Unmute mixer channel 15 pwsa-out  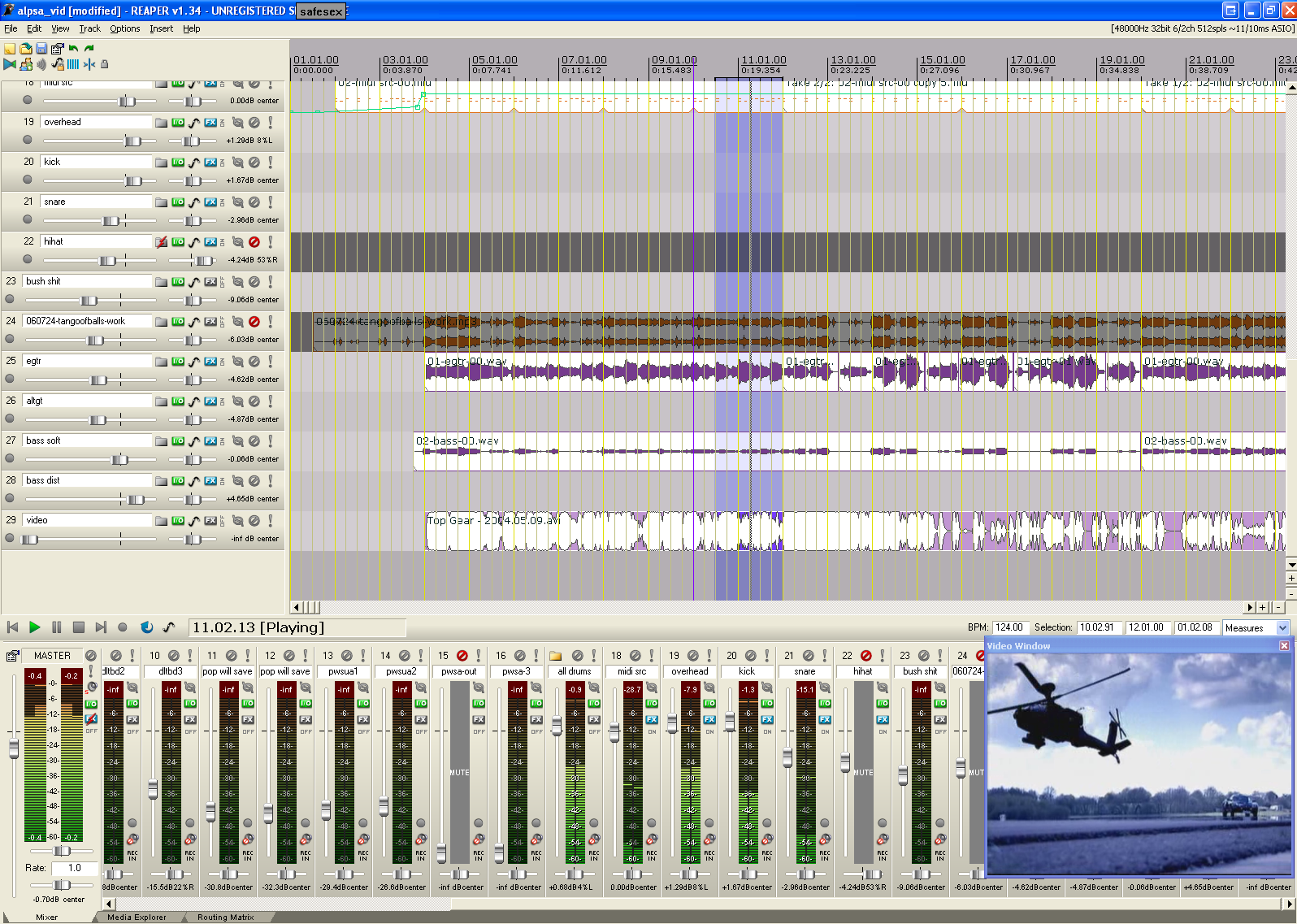pos(462,656)
